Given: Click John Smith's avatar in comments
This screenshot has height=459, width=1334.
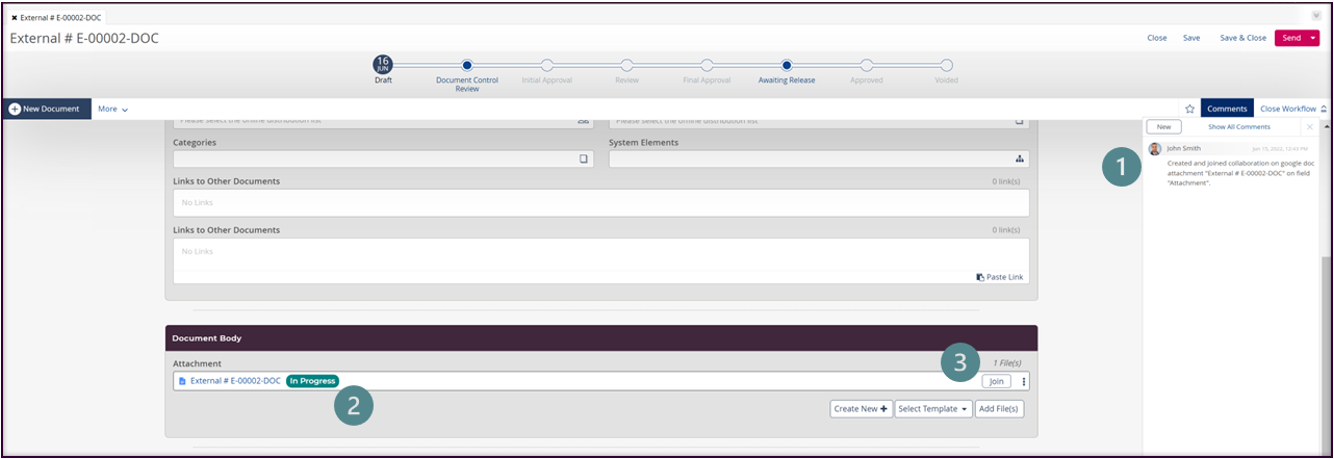Looking at the screenshot, I should click(x=1155, y=148).
